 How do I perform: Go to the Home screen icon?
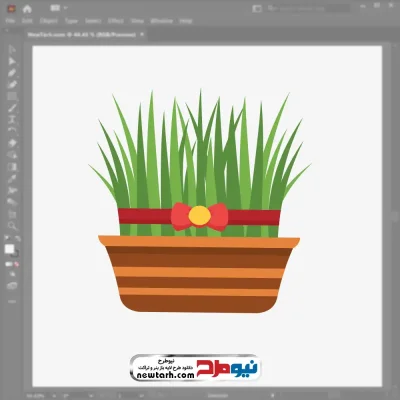pos(27,9)
